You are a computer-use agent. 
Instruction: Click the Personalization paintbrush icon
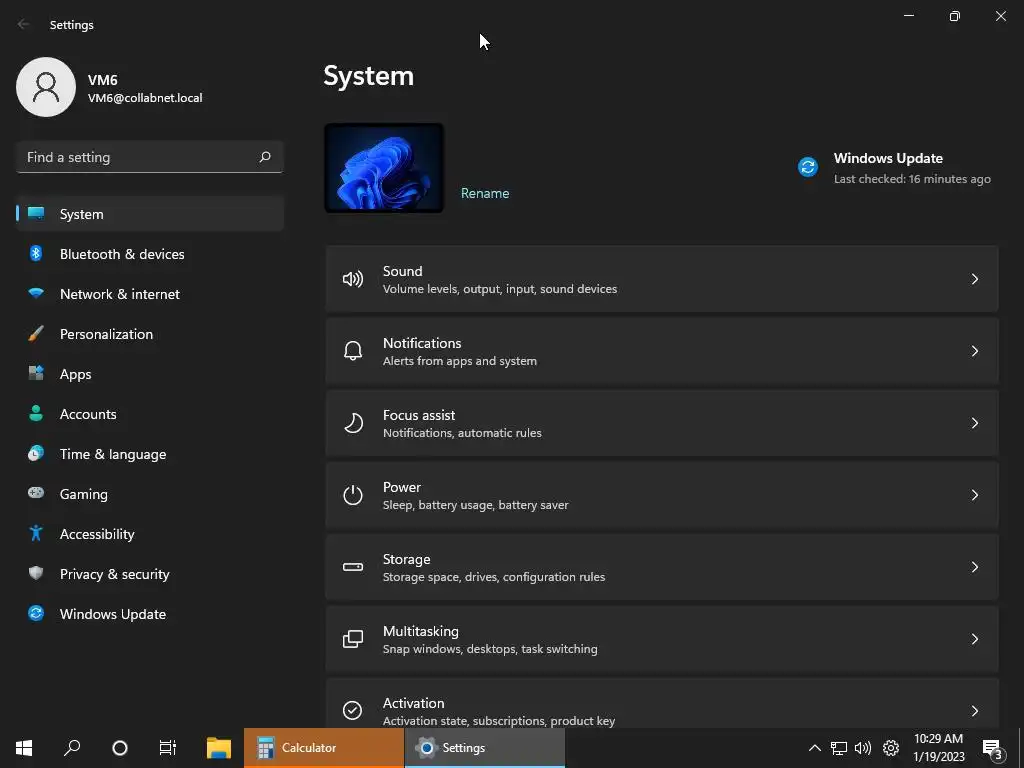(36, 334)
